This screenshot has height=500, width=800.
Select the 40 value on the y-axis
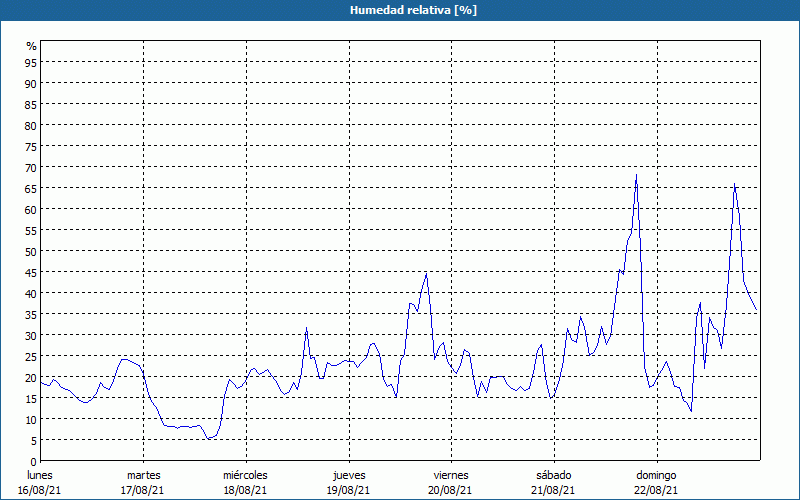pyautogui.click(x=31, y=293)
